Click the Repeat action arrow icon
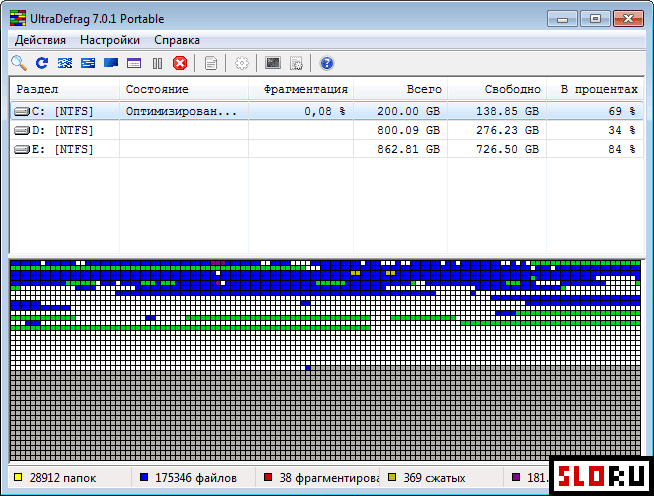The image size is (654, 496). click(42, 63)
